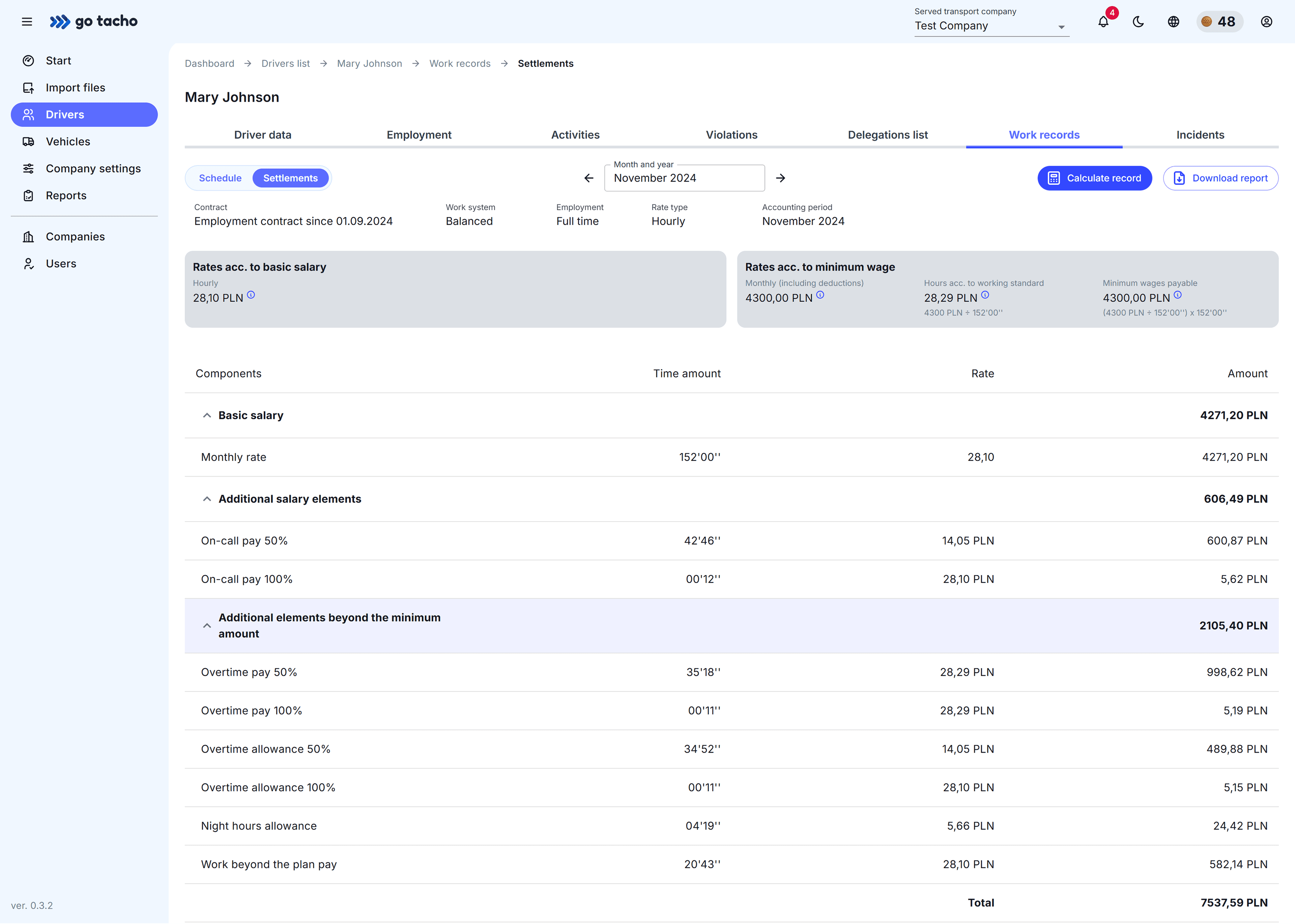The image size is (1295, 924).
Task: Click the Employment contract since 01.09.2024 text
Action: pos(293,221)
